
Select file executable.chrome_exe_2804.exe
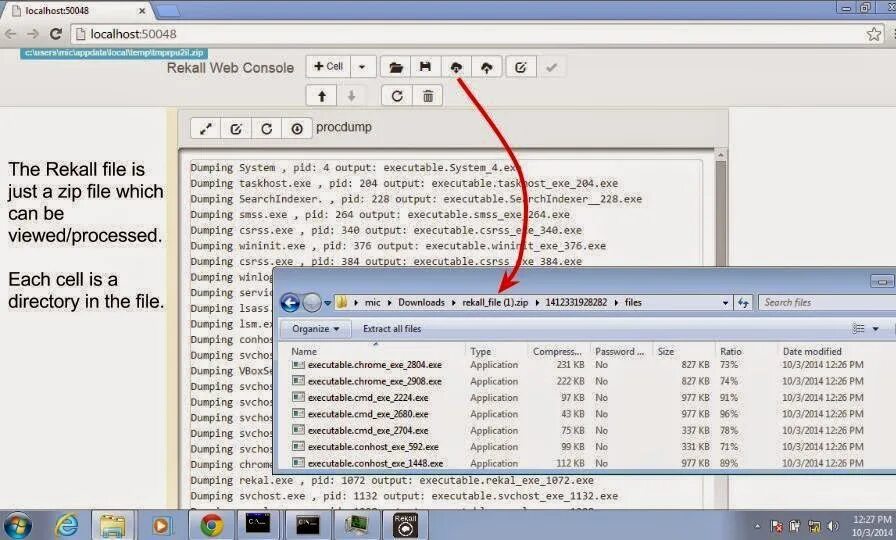point(374,365)
